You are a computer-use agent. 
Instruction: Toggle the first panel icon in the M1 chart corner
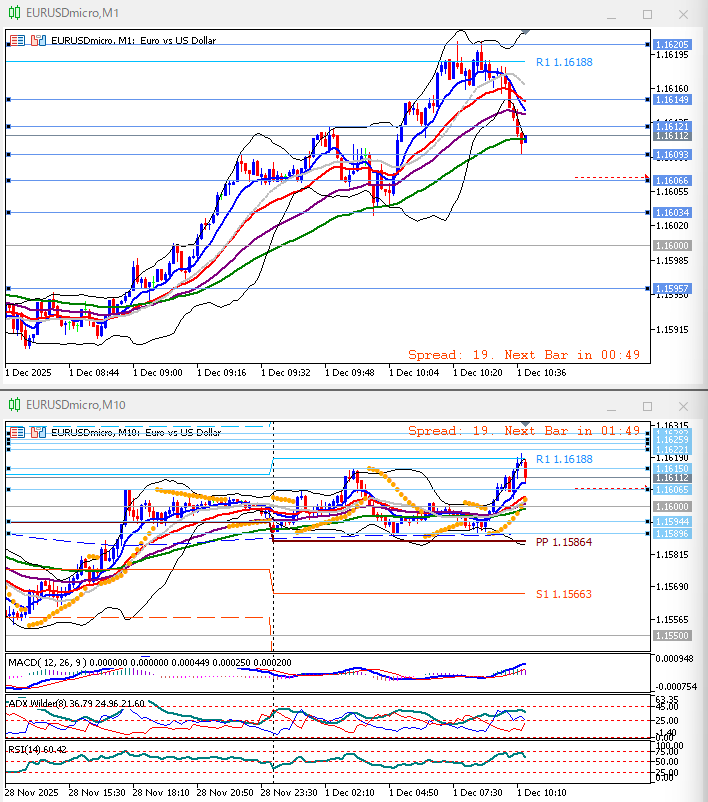tap(17, 41)
